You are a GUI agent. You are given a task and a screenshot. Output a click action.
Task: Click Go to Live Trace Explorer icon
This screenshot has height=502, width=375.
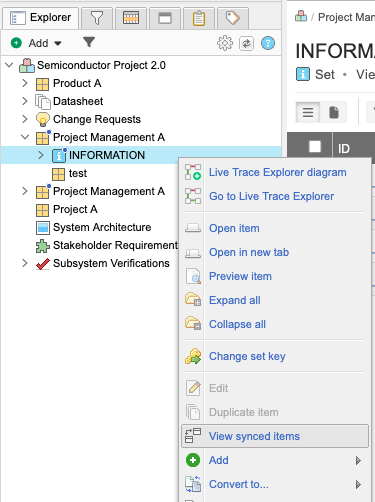(x=193, y=196)
